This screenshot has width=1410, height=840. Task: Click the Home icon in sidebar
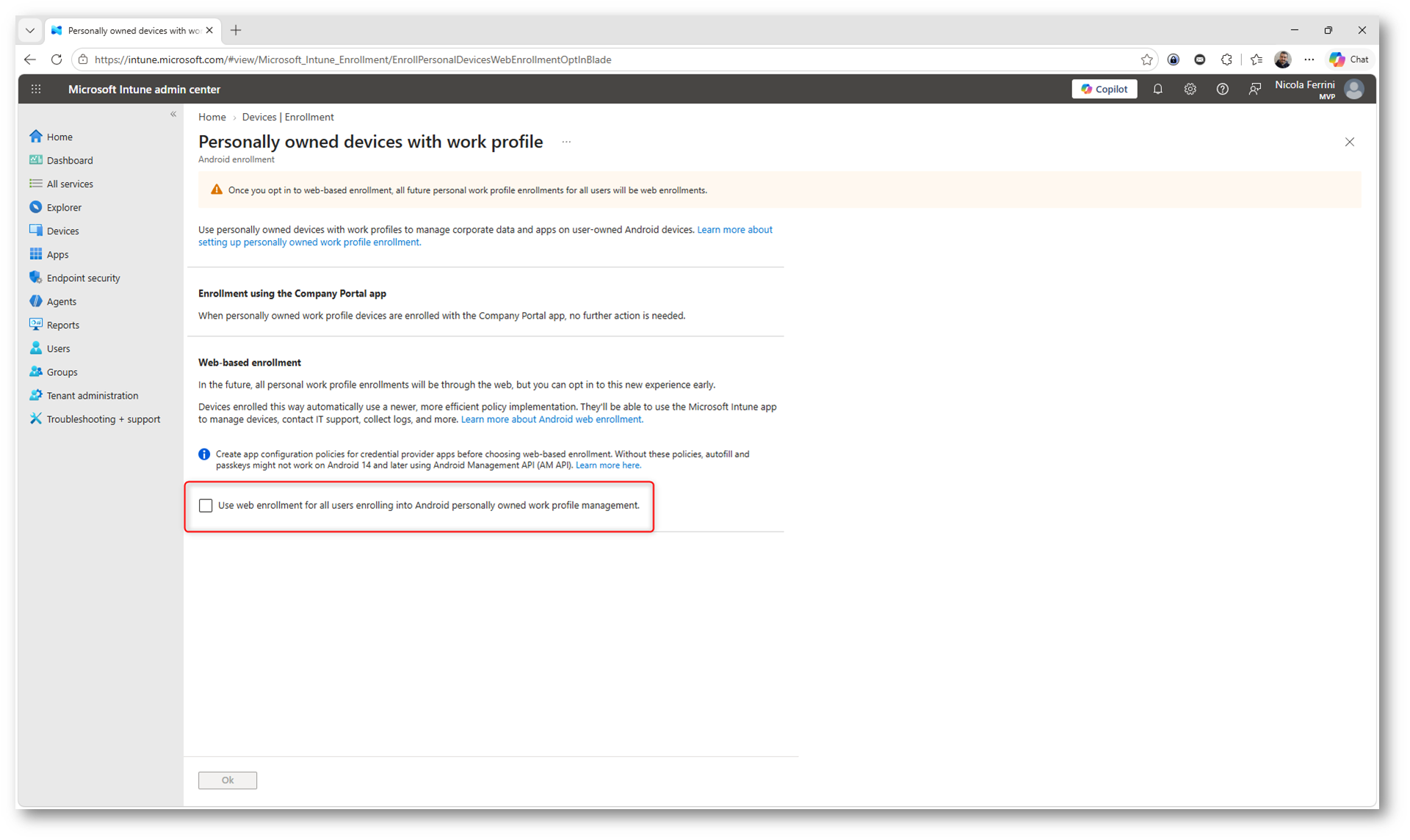coord(35,137)
